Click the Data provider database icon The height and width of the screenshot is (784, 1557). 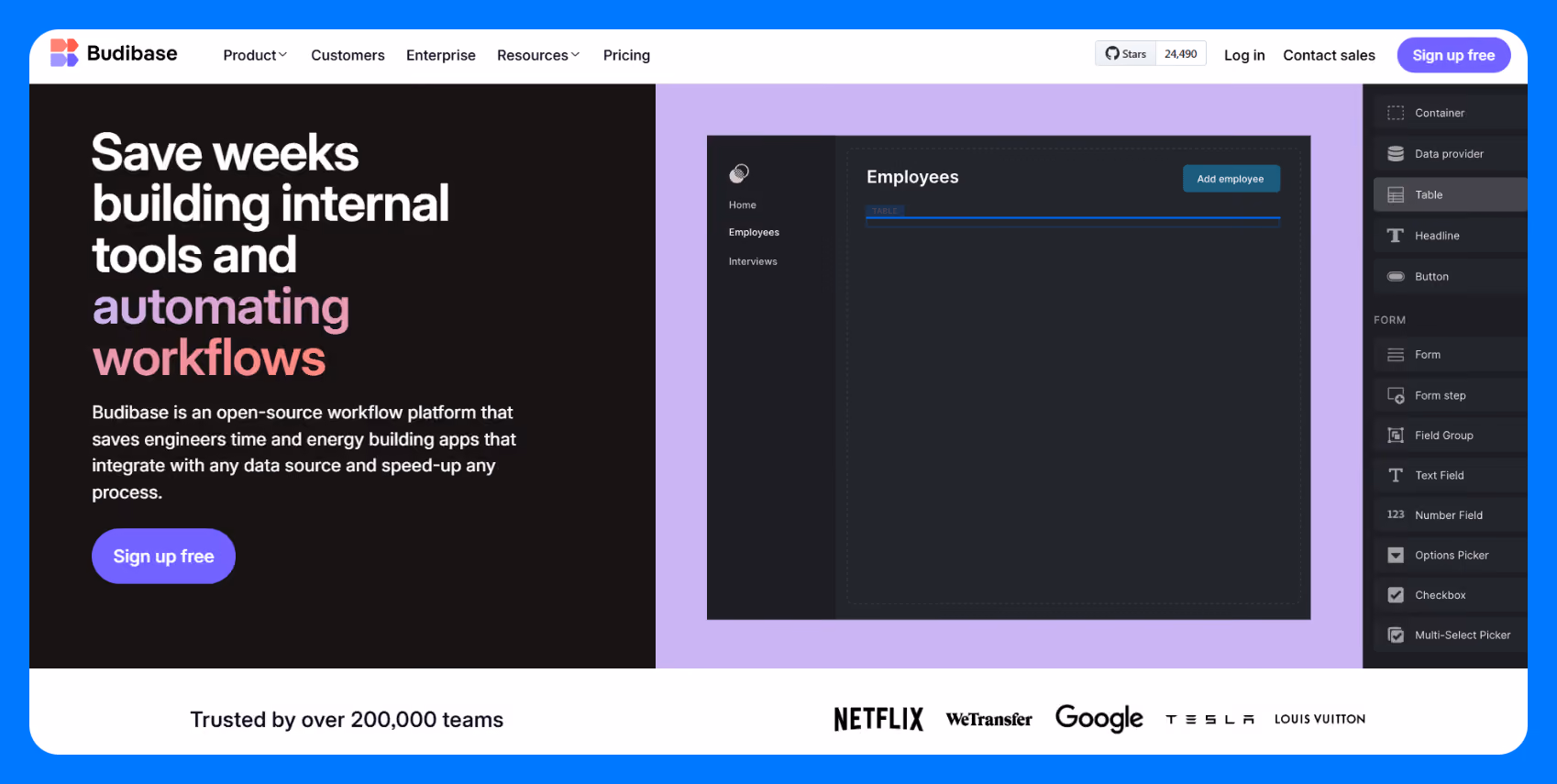pyautogui.click(x=1396, y=154)
